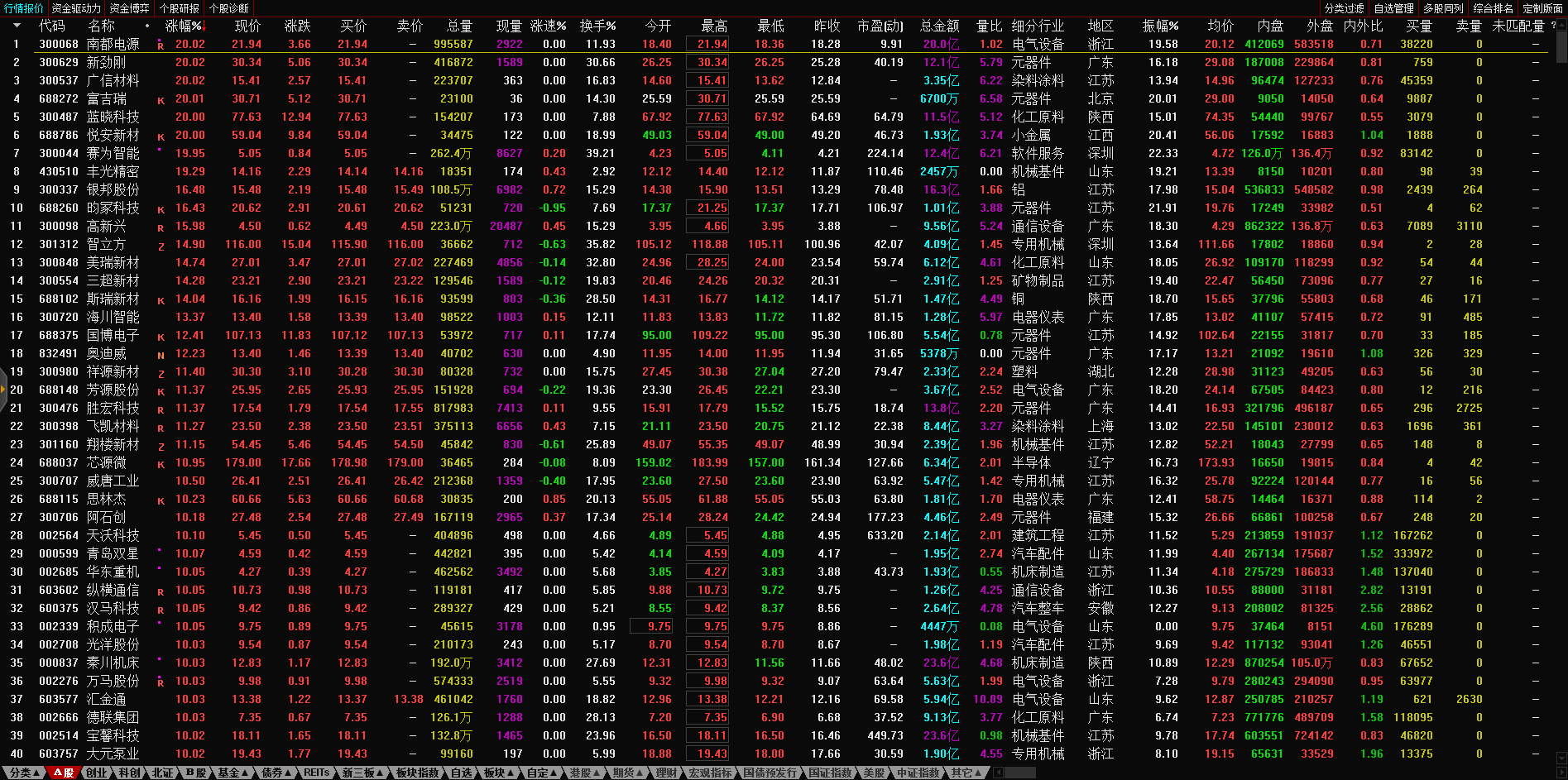
Task: Click the question mark help icon
Action: (1553, 26)
